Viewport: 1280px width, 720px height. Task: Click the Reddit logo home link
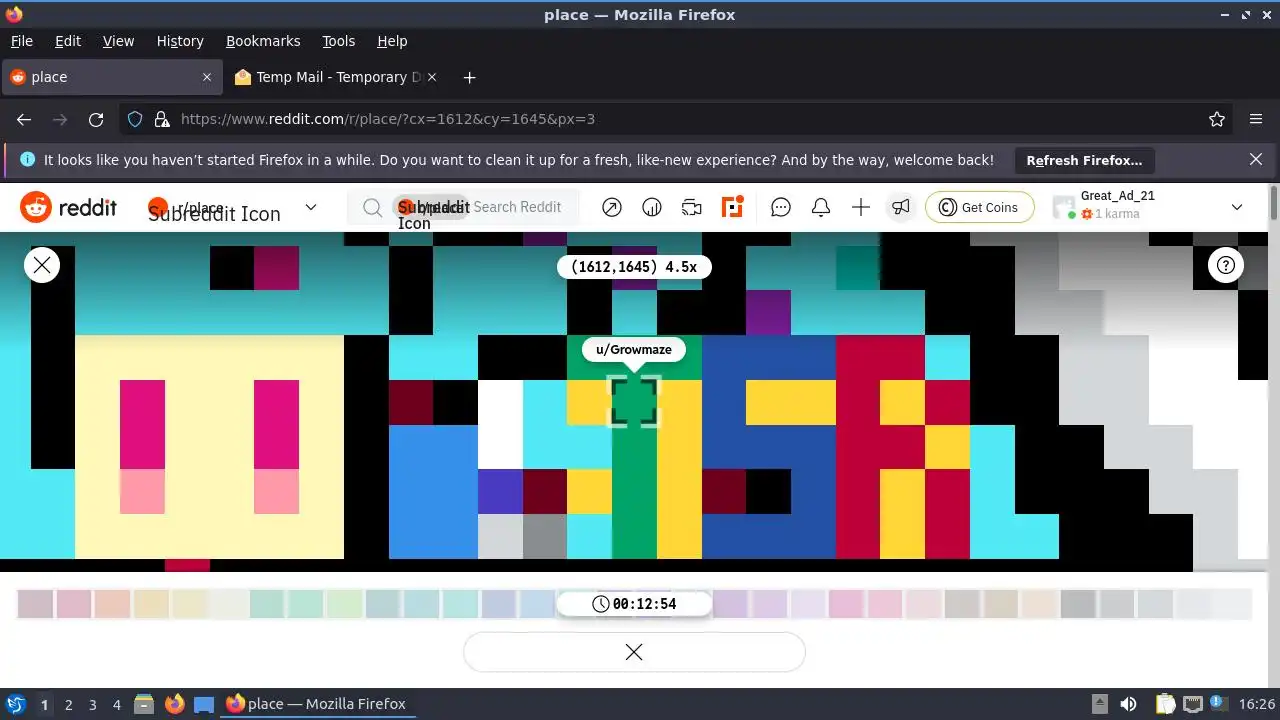pyautogui.click(x=69, y=207)
